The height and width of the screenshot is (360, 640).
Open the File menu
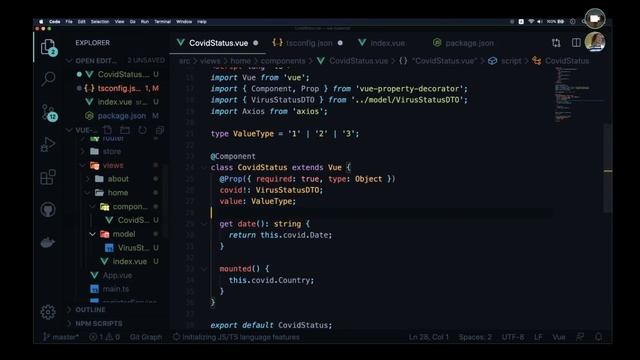(x=69, y=22)
